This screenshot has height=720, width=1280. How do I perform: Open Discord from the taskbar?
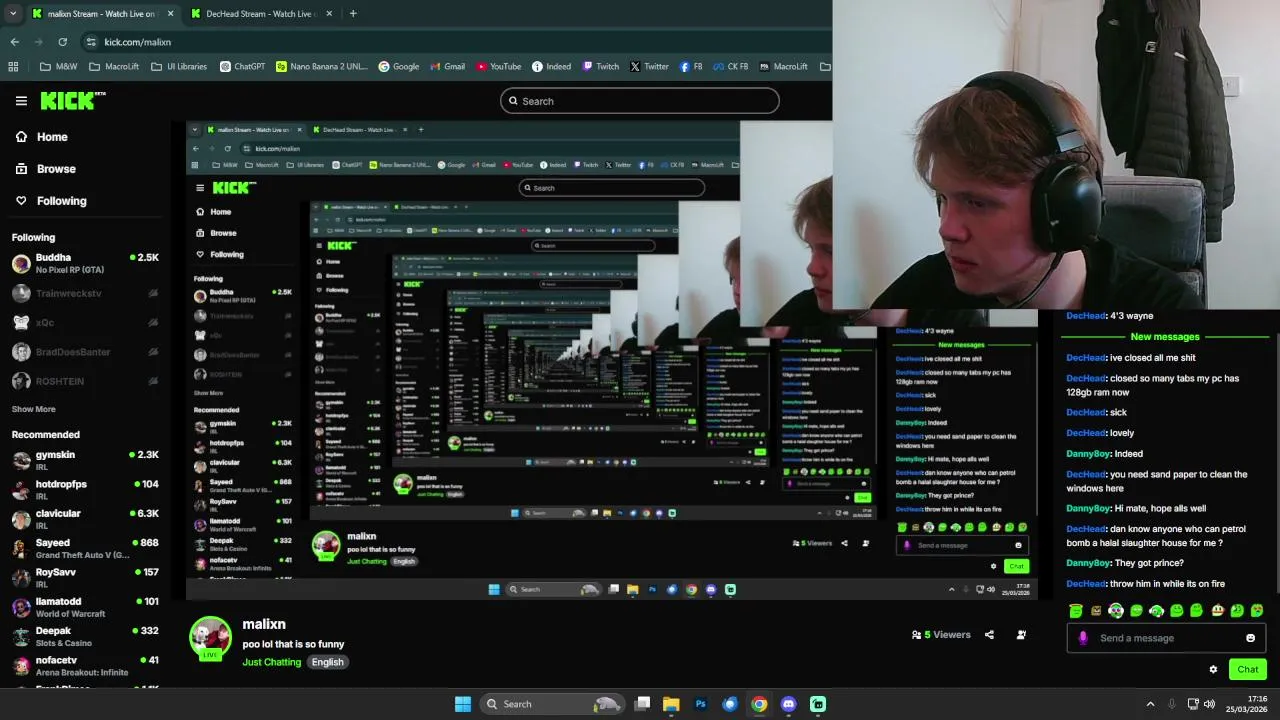point(789,704)
